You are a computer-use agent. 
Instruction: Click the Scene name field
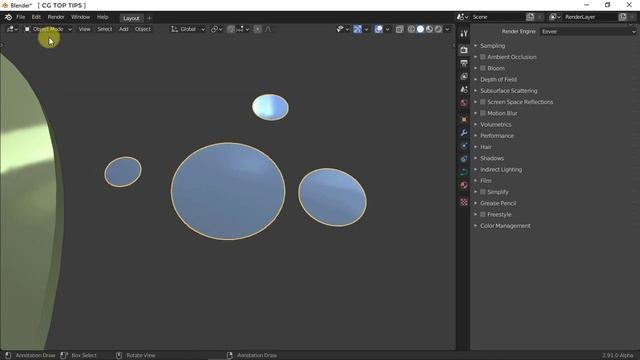click(498, 17)
